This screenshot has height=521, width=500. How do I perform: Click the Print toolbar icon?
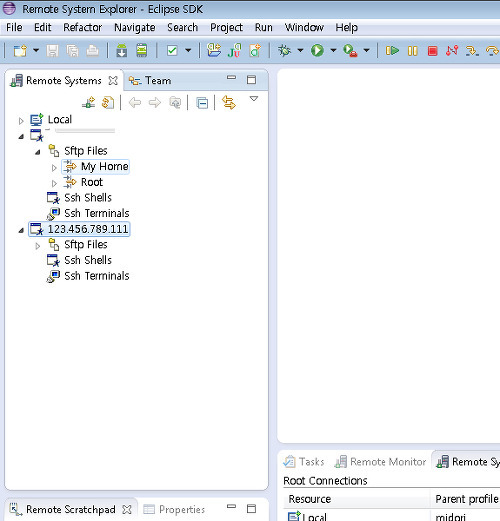coord(92,51)
